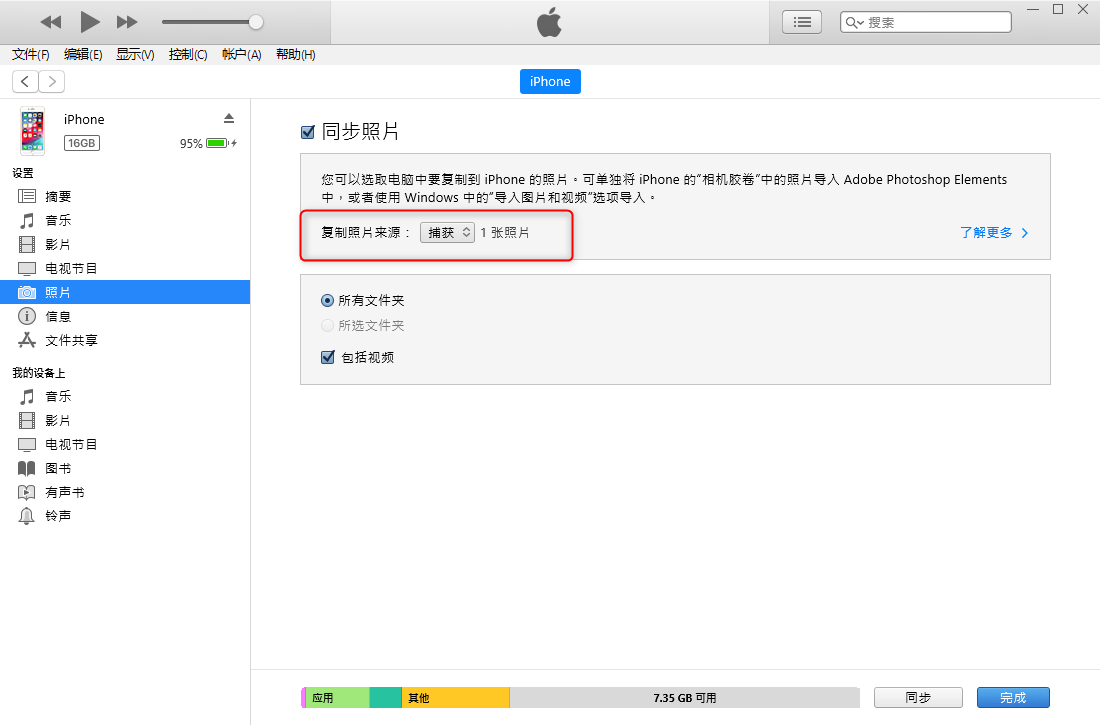Go back with the left arrow button

[x=25, y=81]
